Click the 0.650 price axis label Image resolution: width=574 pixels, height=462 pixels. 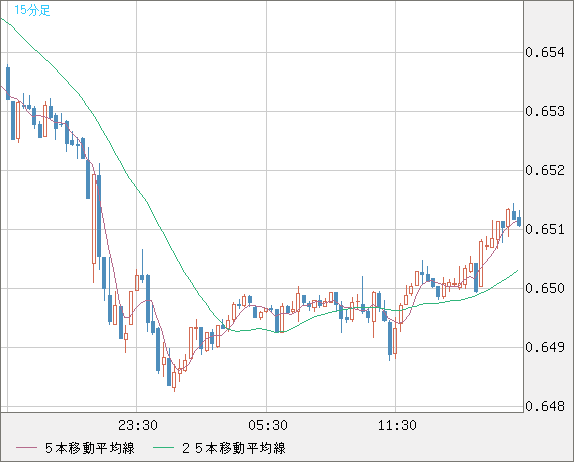point(545,288)
